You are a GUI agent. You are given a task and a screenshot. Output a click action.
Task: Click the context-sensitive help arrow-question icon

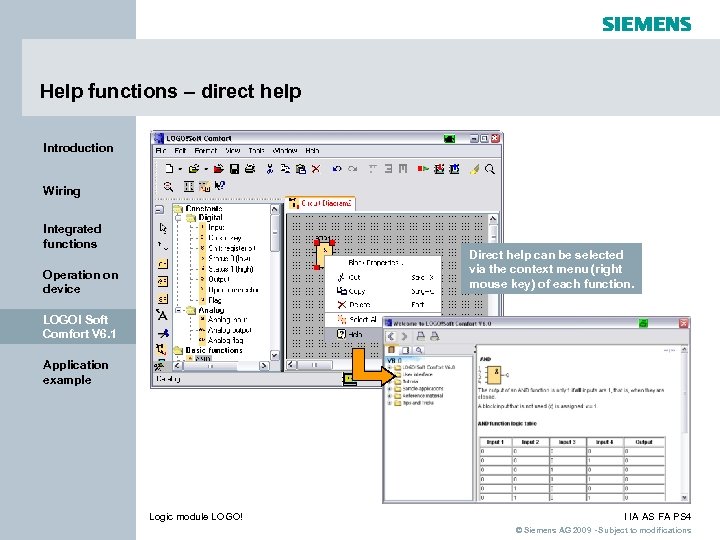220,186
